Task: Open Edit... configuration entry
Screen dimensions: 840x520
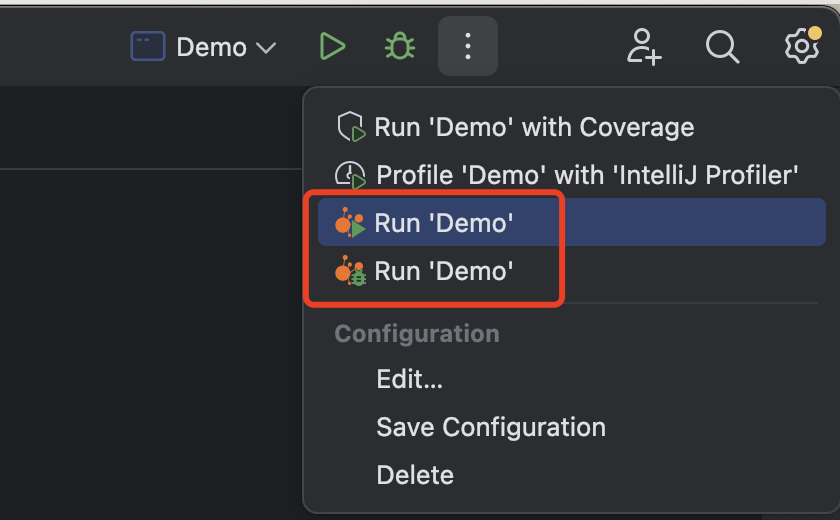Action: [x=572, y=379]
